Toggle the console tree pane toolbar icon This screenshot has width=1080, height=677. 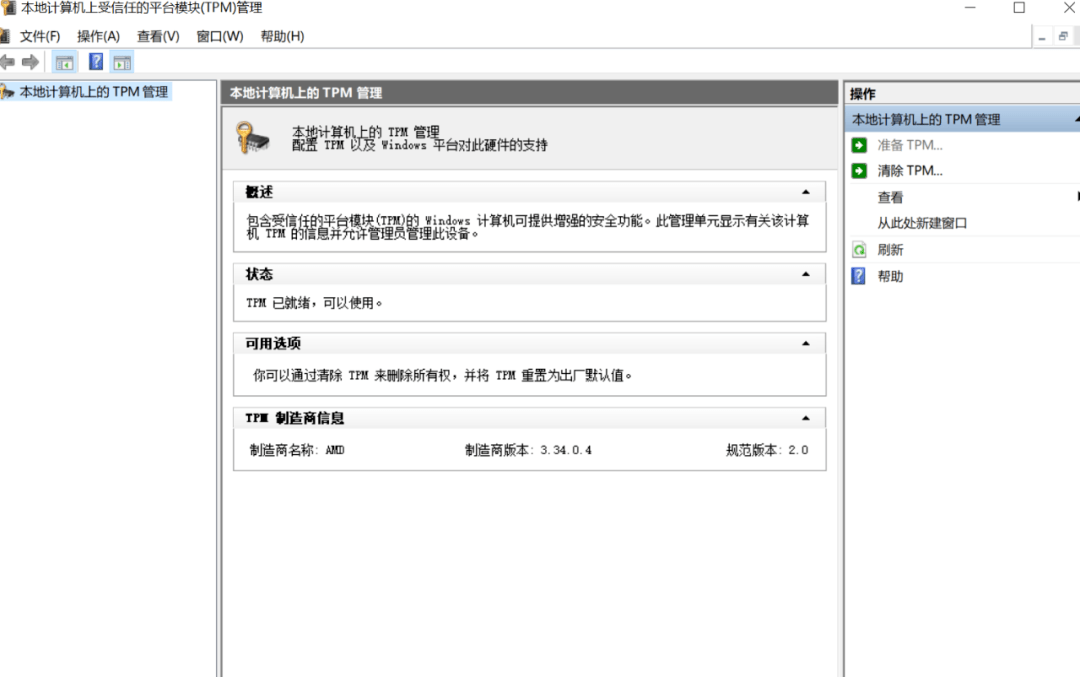click(x=64, y=61)
